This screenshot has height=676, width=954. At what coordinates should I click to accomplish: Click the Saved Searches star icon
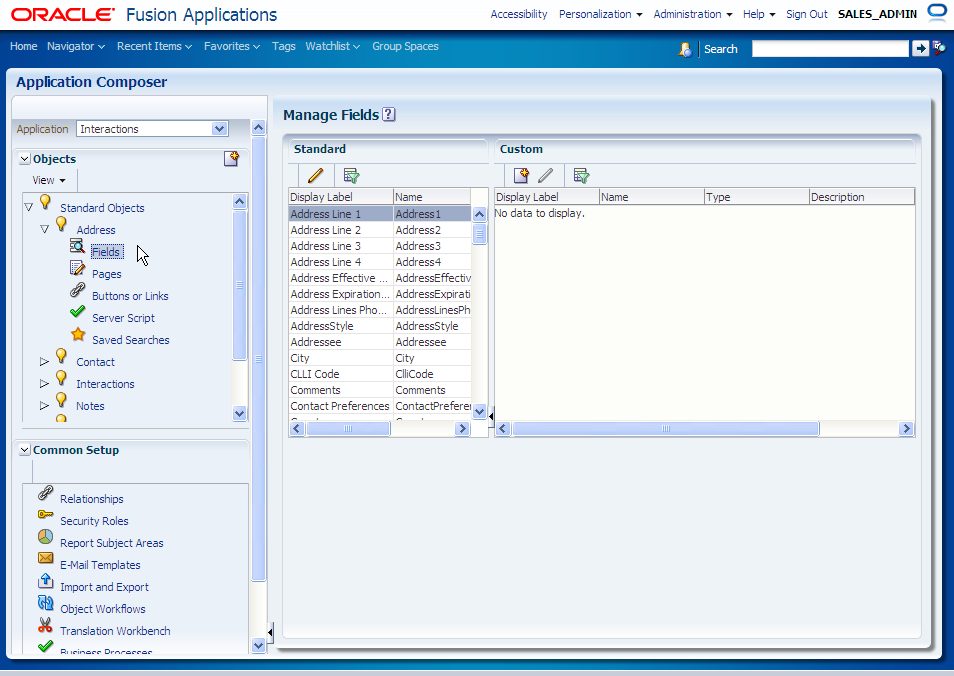78,333
